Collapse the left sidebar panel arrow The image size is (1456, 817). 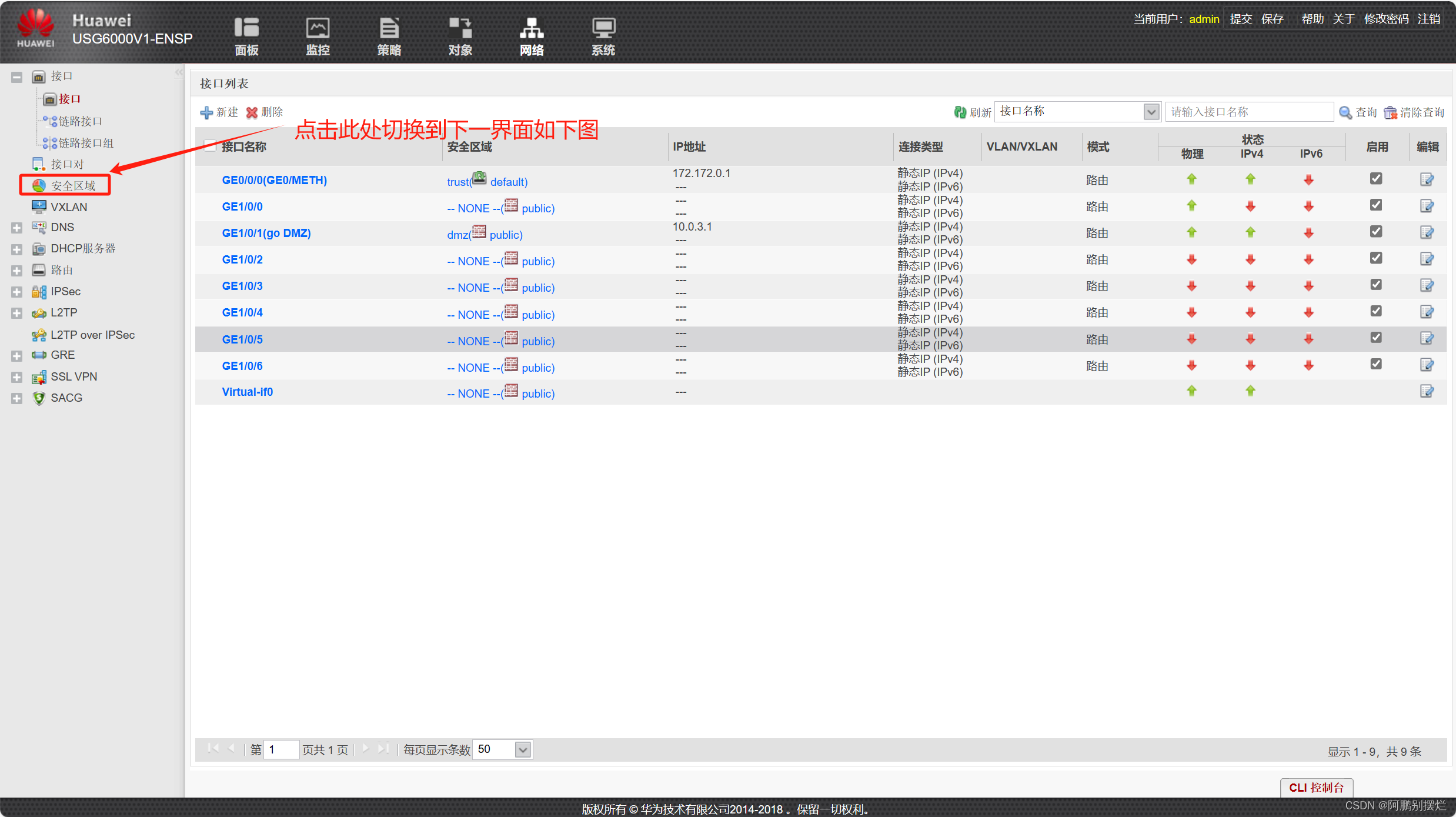179,72
